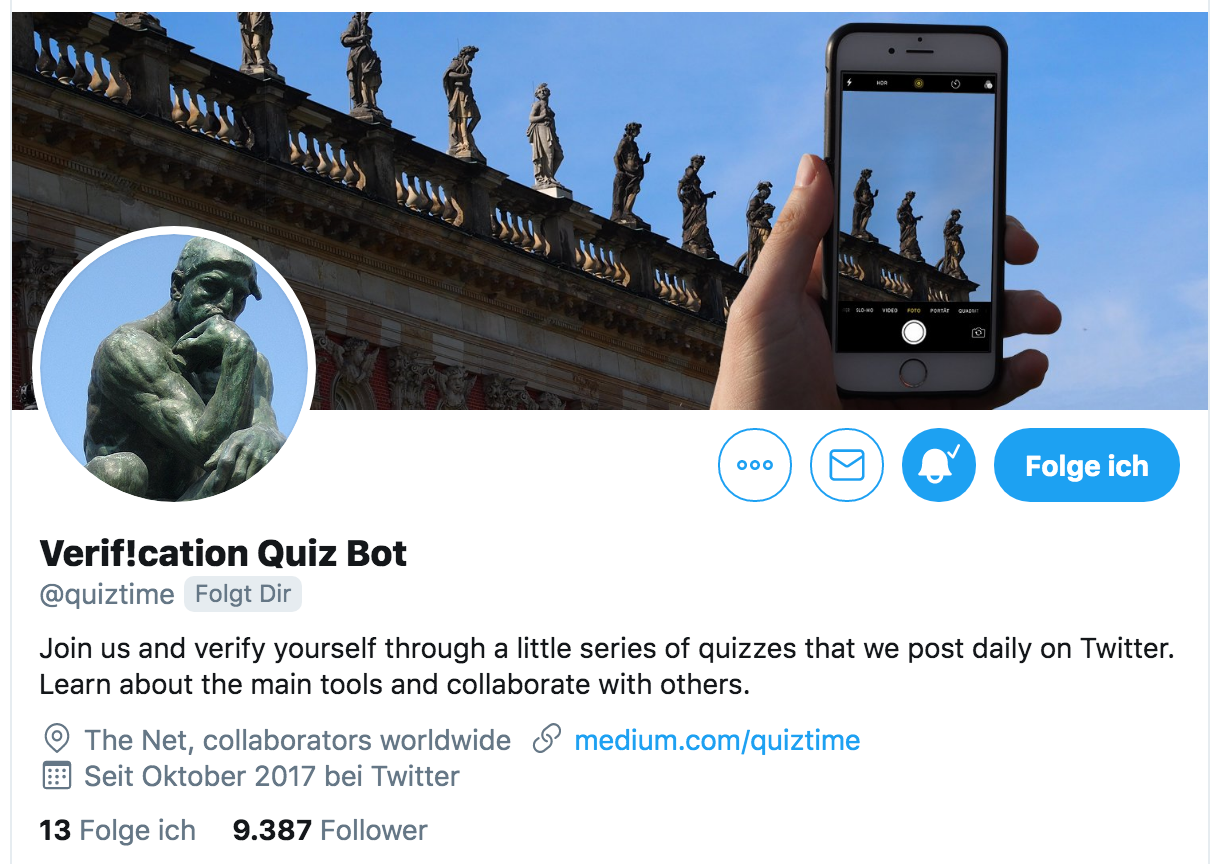Click the checkmark on the bell icon
This screenshot has height=864, width=1222.
[954, 452]
